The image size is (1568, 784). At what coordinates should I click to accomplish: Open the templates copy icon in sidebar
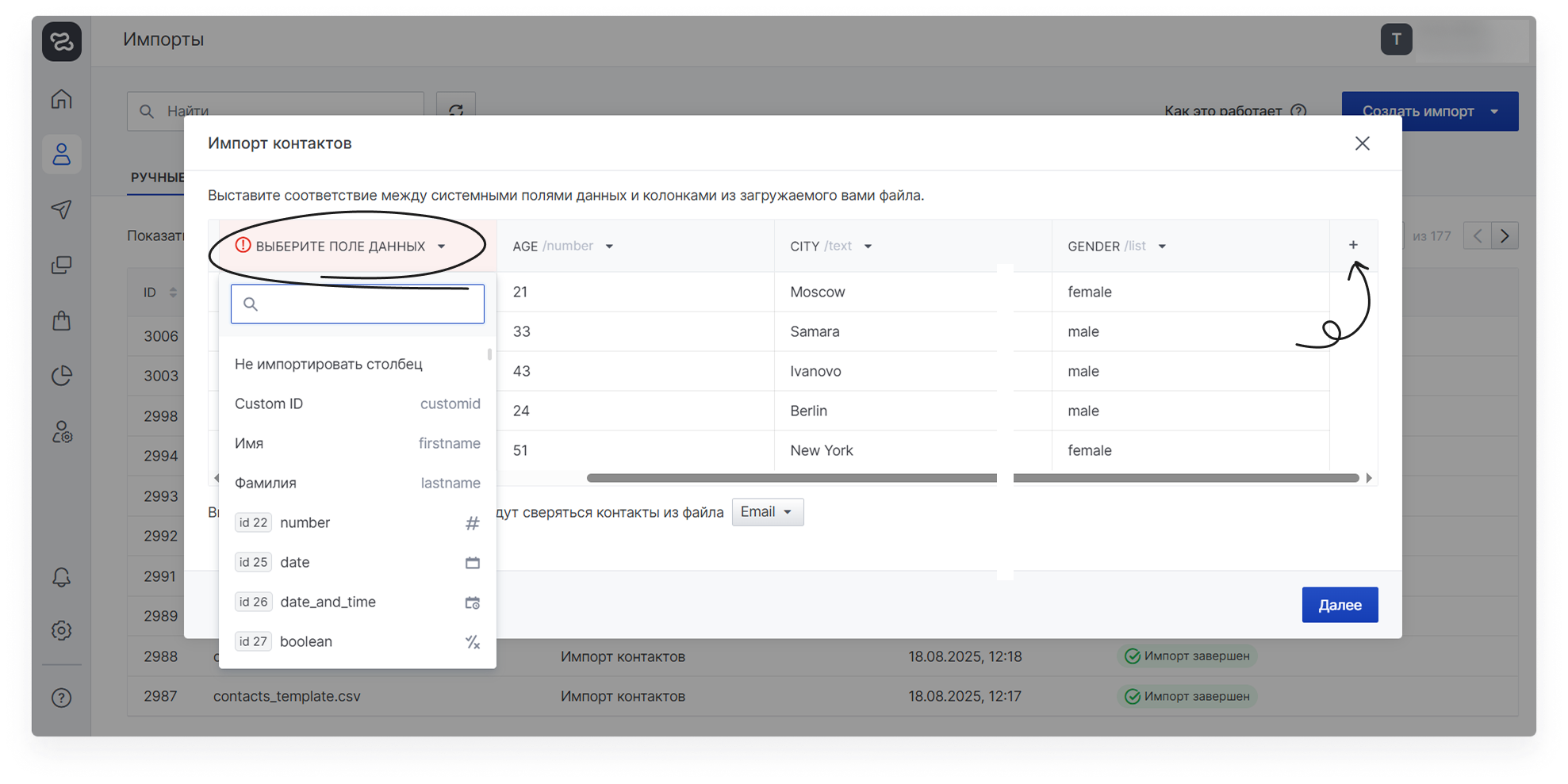pyautogui.click(x=61, y=265)
